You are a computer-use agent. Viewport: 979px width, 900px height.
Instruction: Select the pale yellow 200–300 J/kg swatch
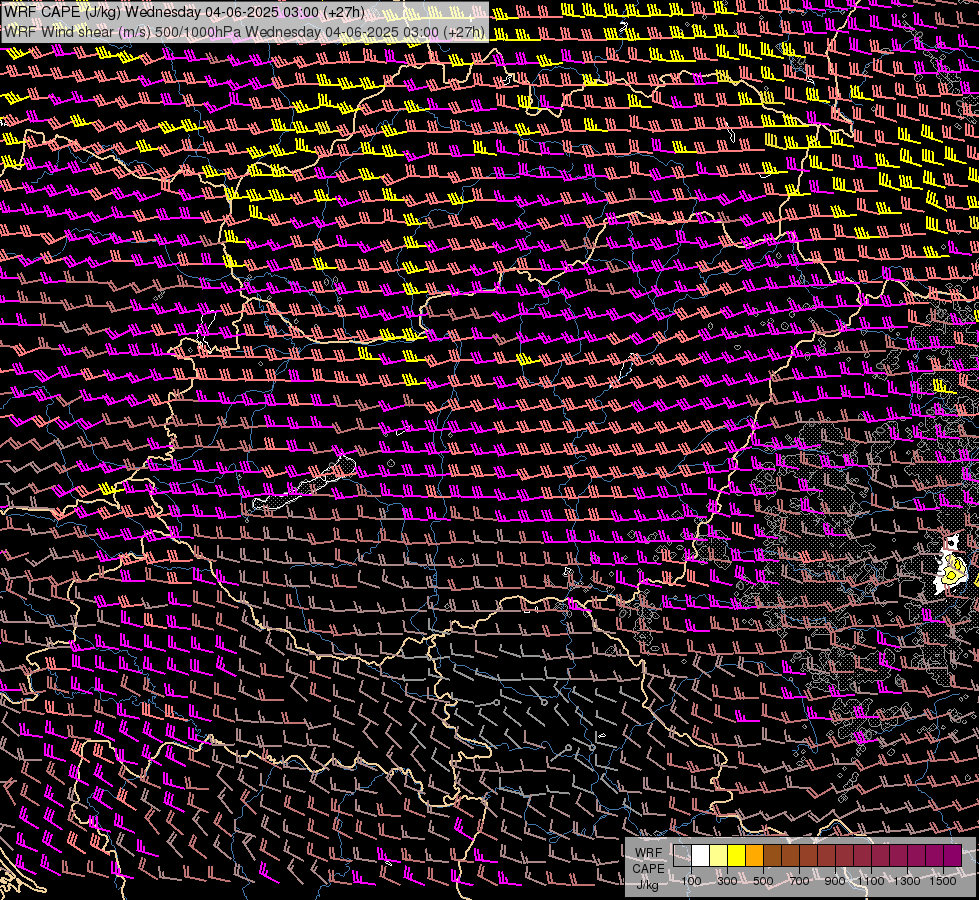click(719, 856)
